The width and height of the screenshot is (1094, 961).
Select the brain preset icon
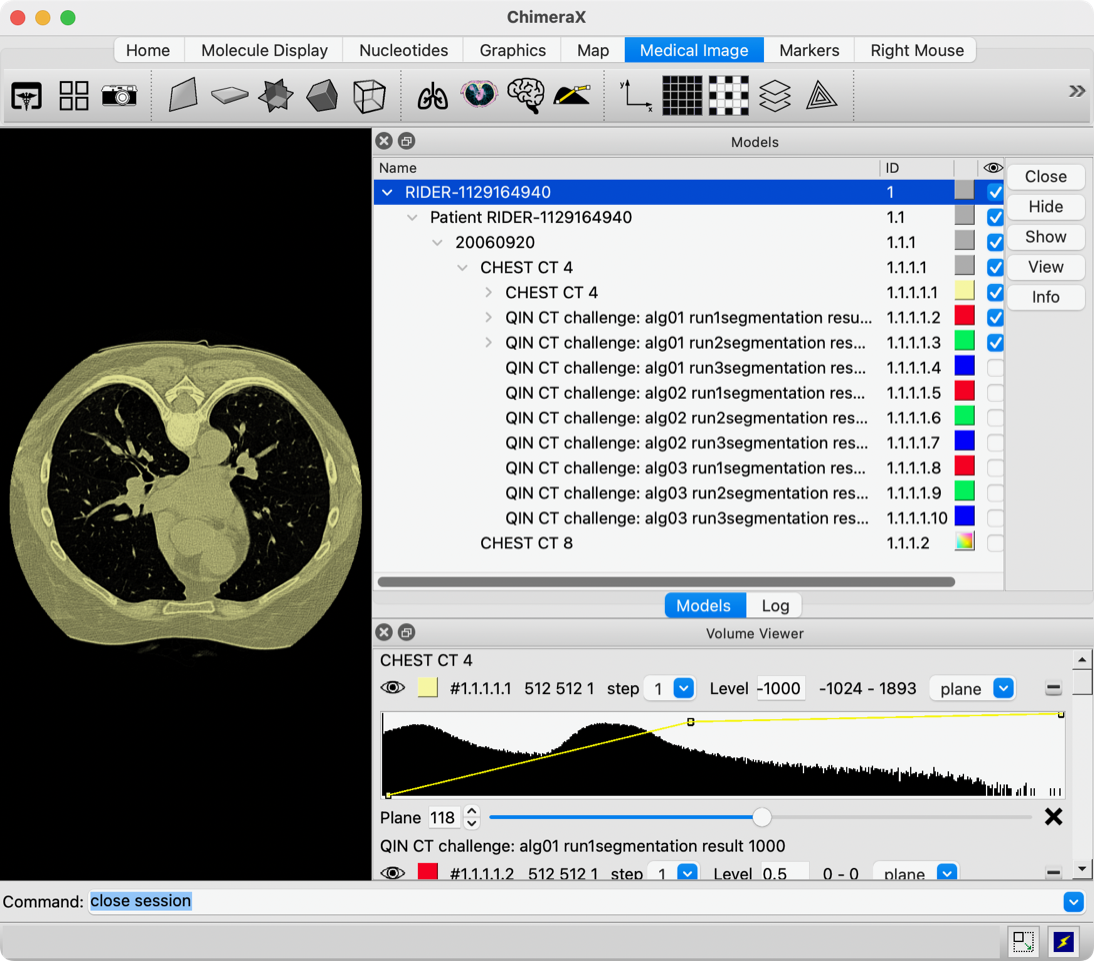[525, 96]
